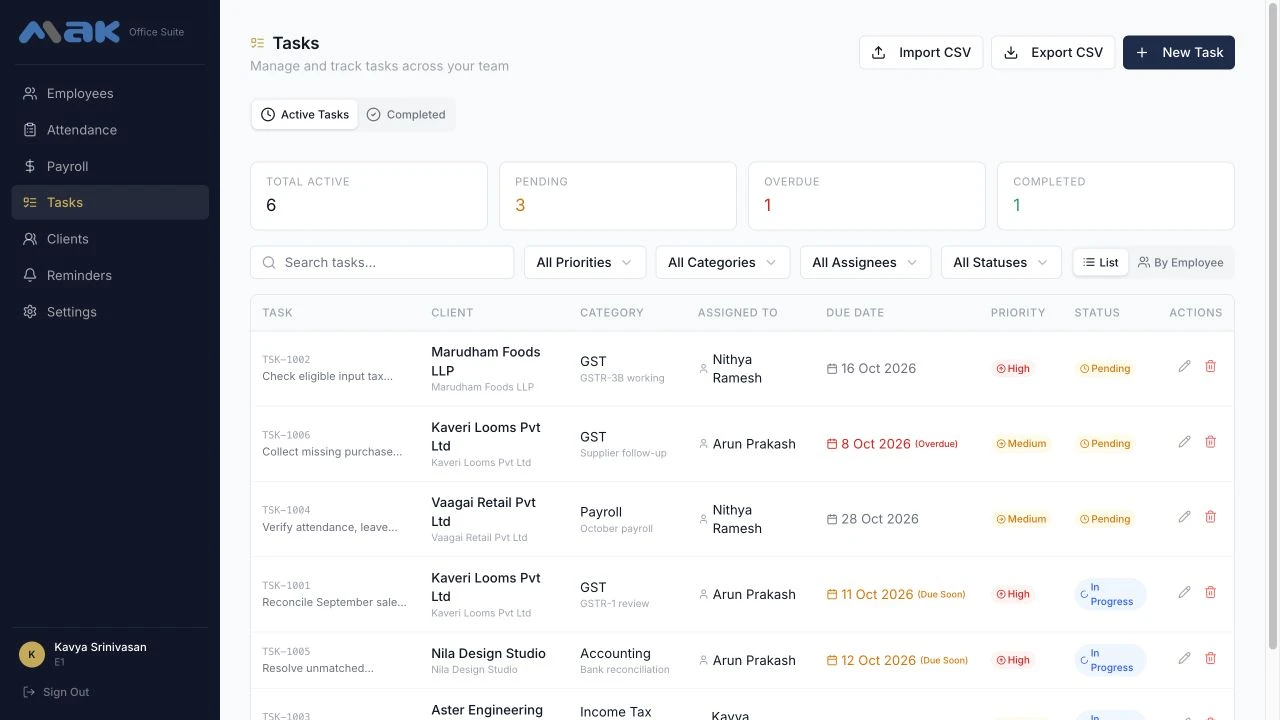Click the Pending stat card

[x=618, y=196]
